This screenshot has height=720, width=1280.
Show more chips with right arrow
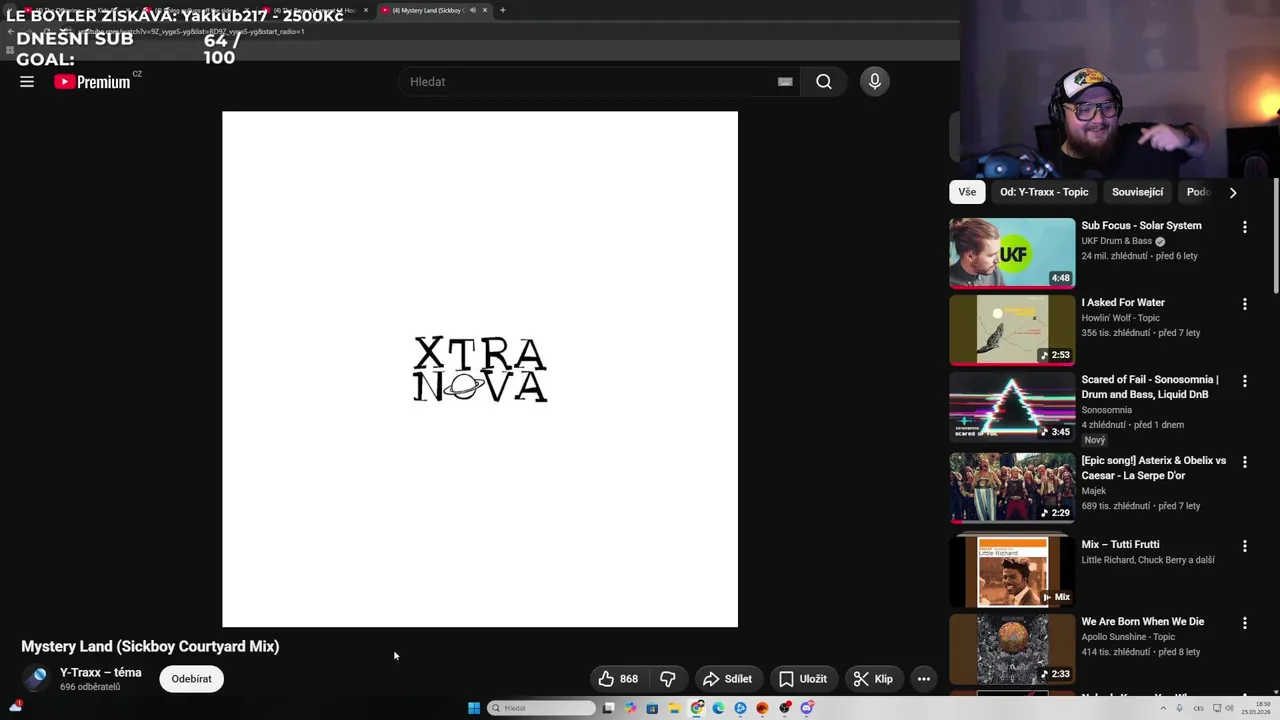tap(1232, 192)
